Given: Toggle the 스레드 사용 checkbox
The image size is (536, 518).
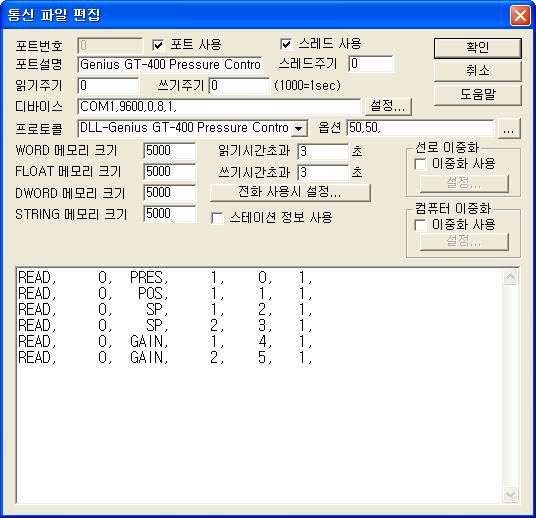Looking at the screenshot, I should coord(286,44).
